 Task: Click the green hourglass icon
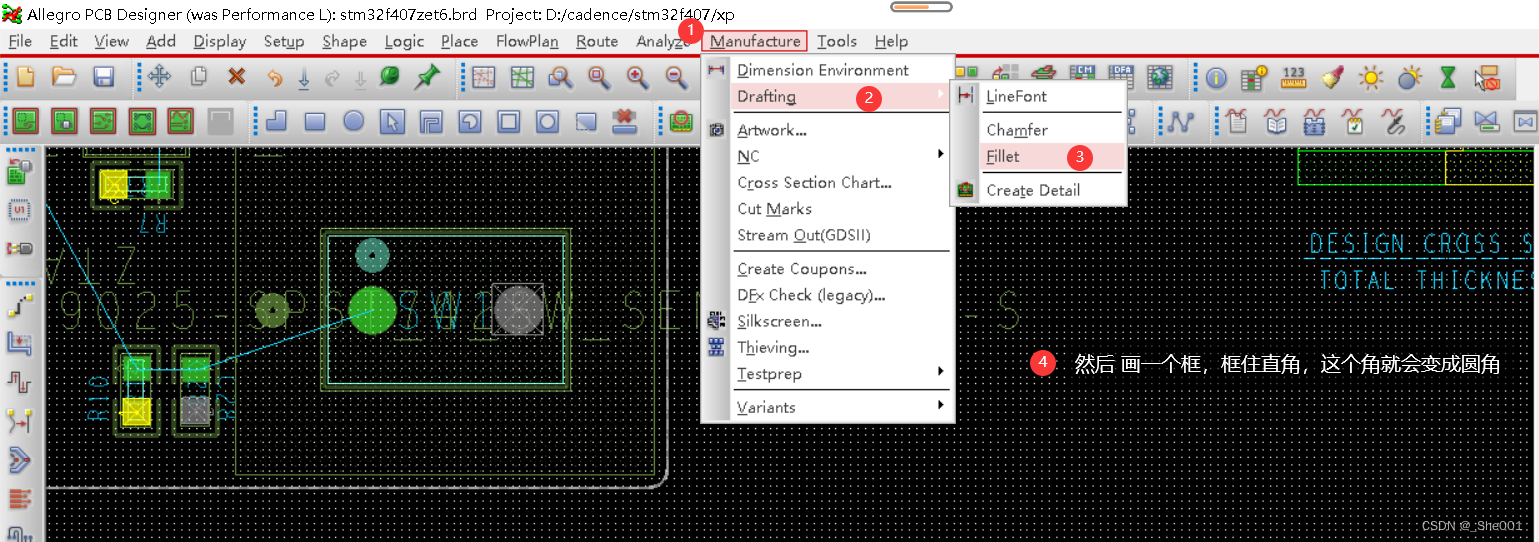point(1447,77)
